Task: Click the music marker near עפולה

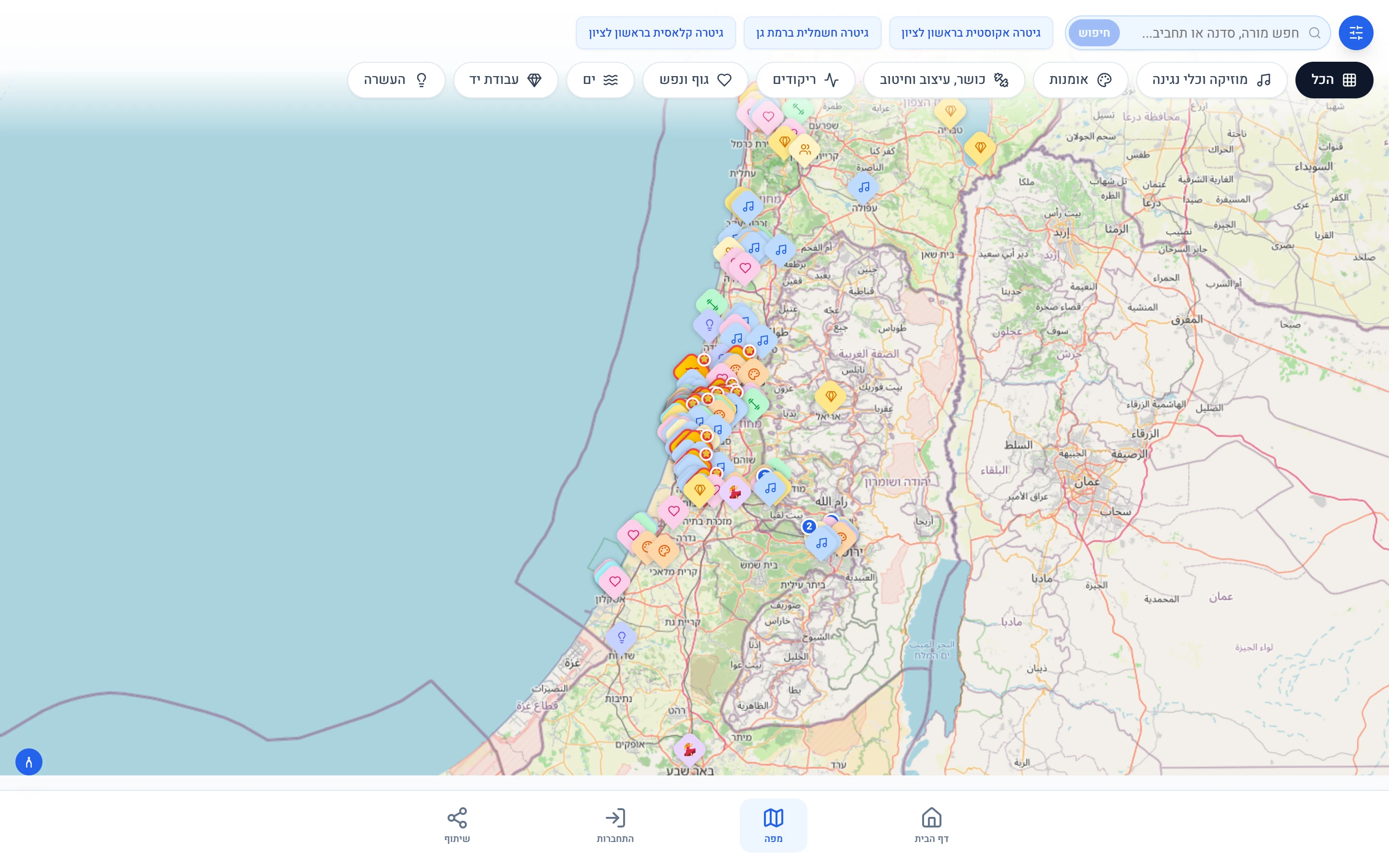Action: point(864,187)
